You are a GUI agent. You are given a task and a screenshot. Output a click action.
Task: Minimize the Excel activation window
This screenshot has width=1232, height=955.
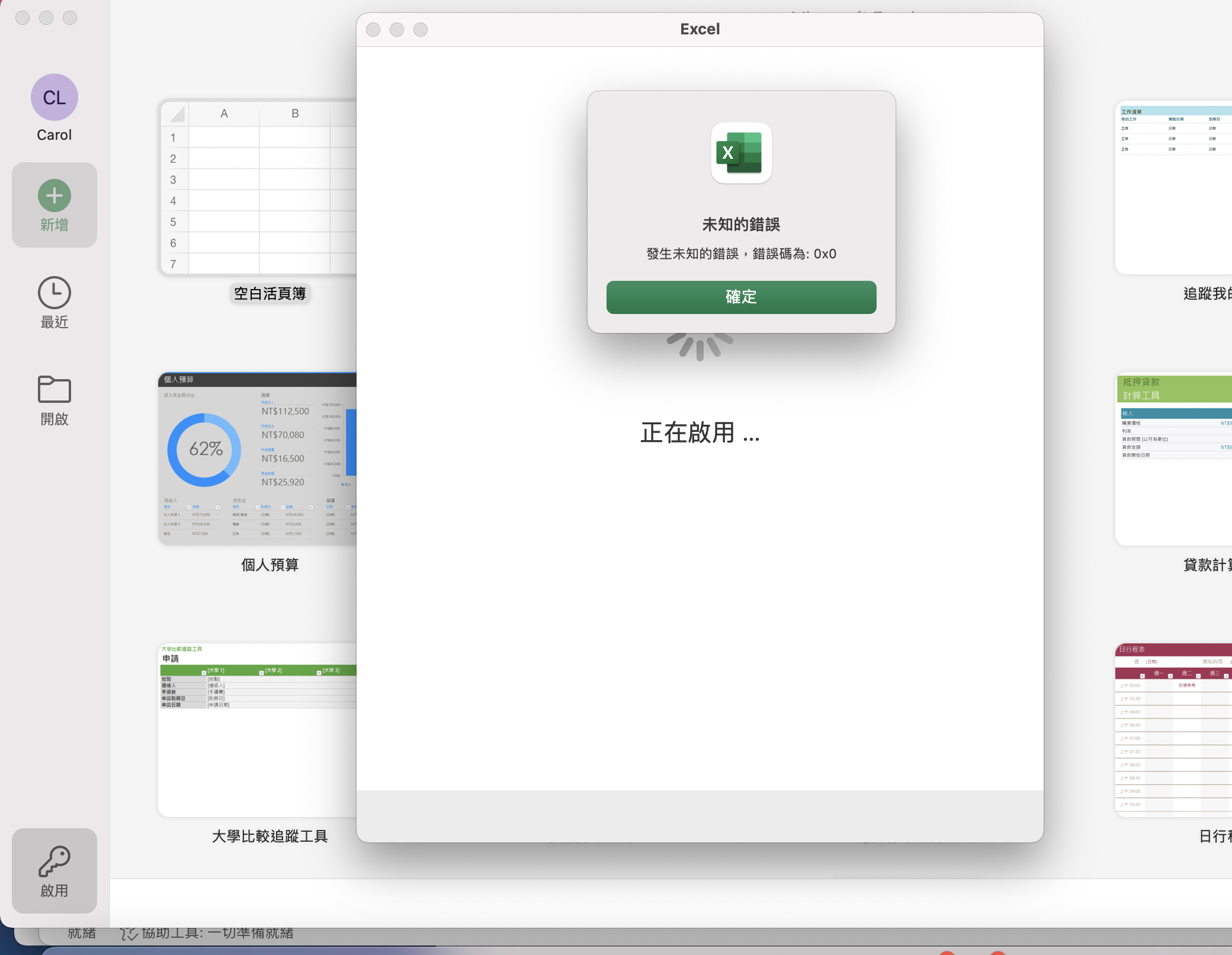[x=397, y=30]
